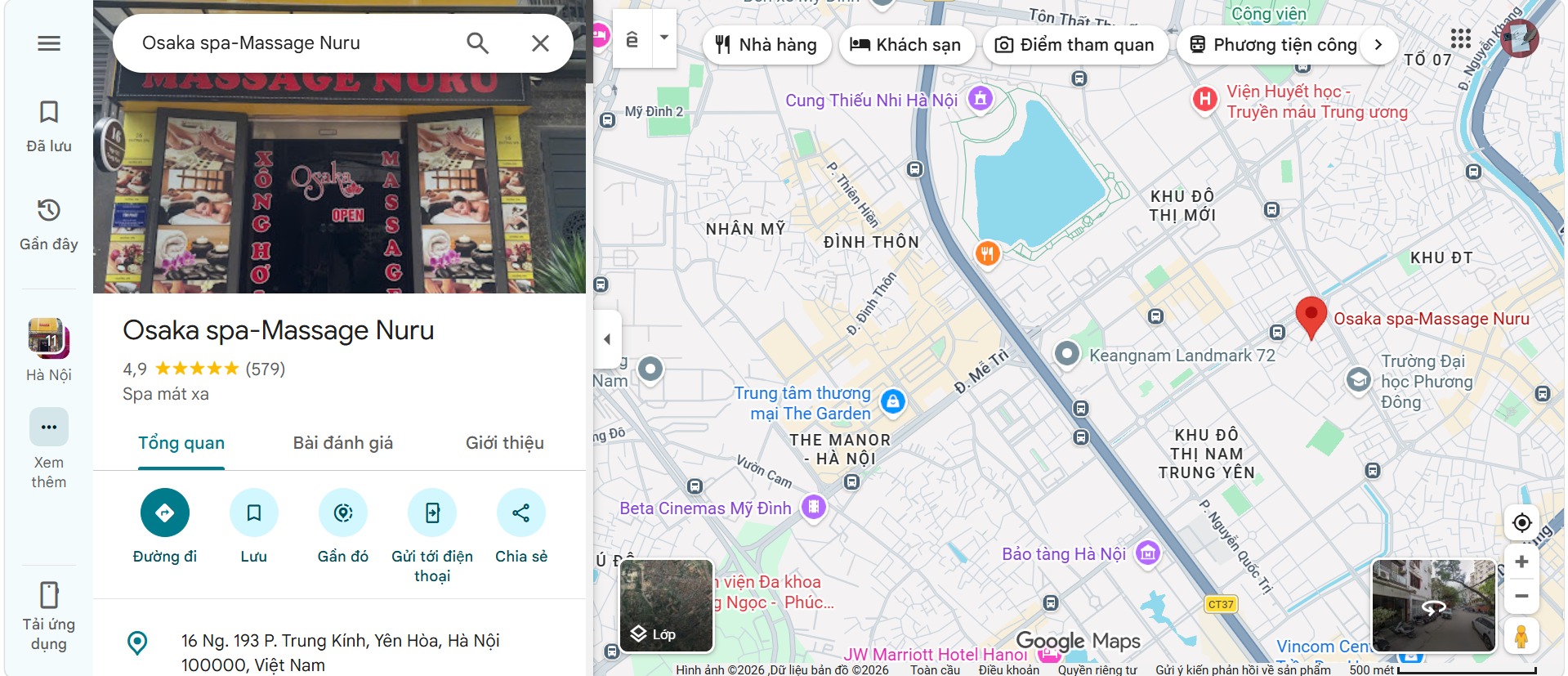This screenshot has width=1568, height=676.
Task: Open the Đã lưu saved places
Action: pos(49,127)
